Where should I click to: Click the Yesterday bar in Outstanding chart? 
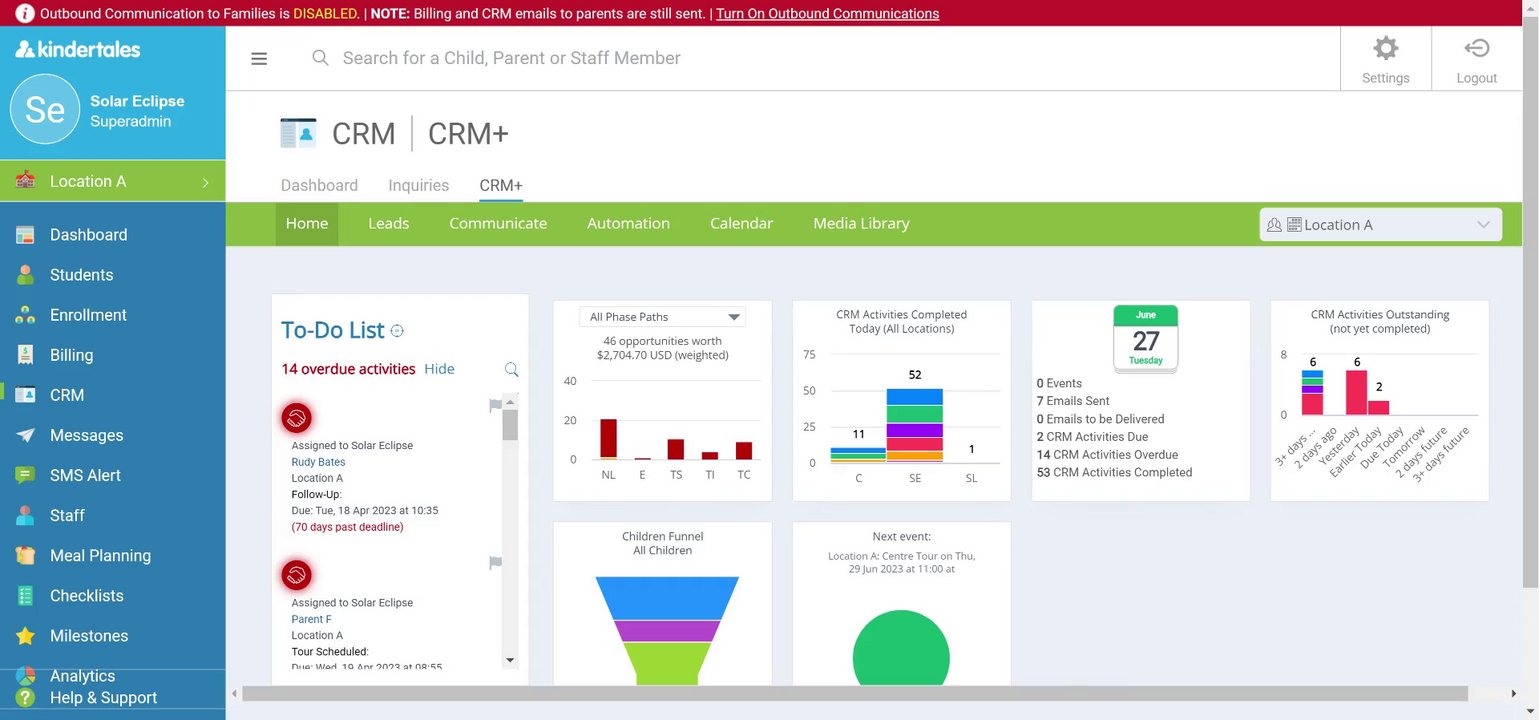point(1356,393)
